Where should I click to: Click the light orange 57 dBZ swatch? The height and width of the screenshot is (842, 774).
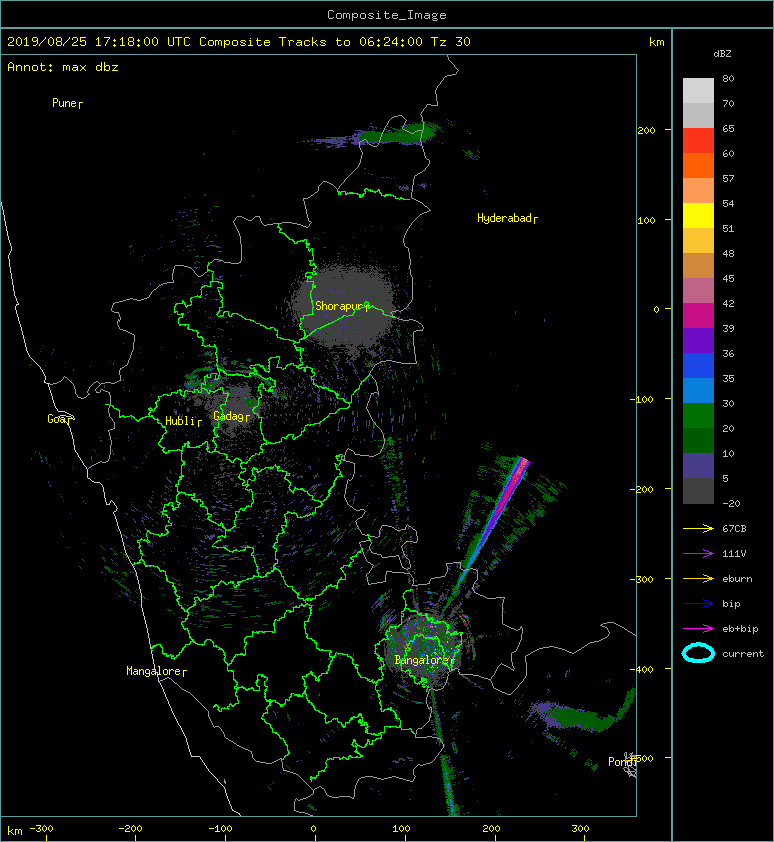coord(698,191)
